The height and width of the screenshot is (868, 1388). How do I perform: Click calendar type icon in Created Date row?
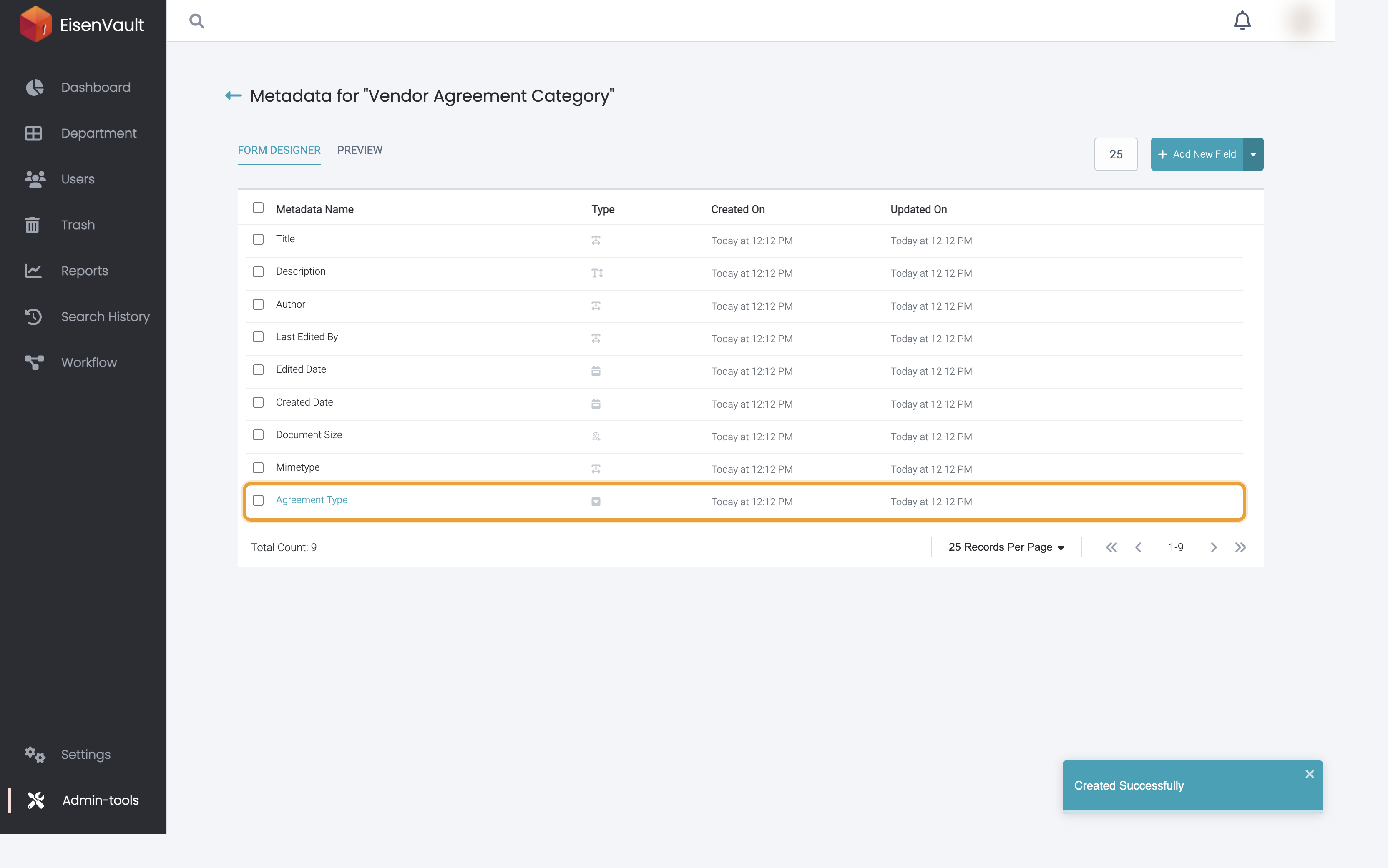[596, 404]
